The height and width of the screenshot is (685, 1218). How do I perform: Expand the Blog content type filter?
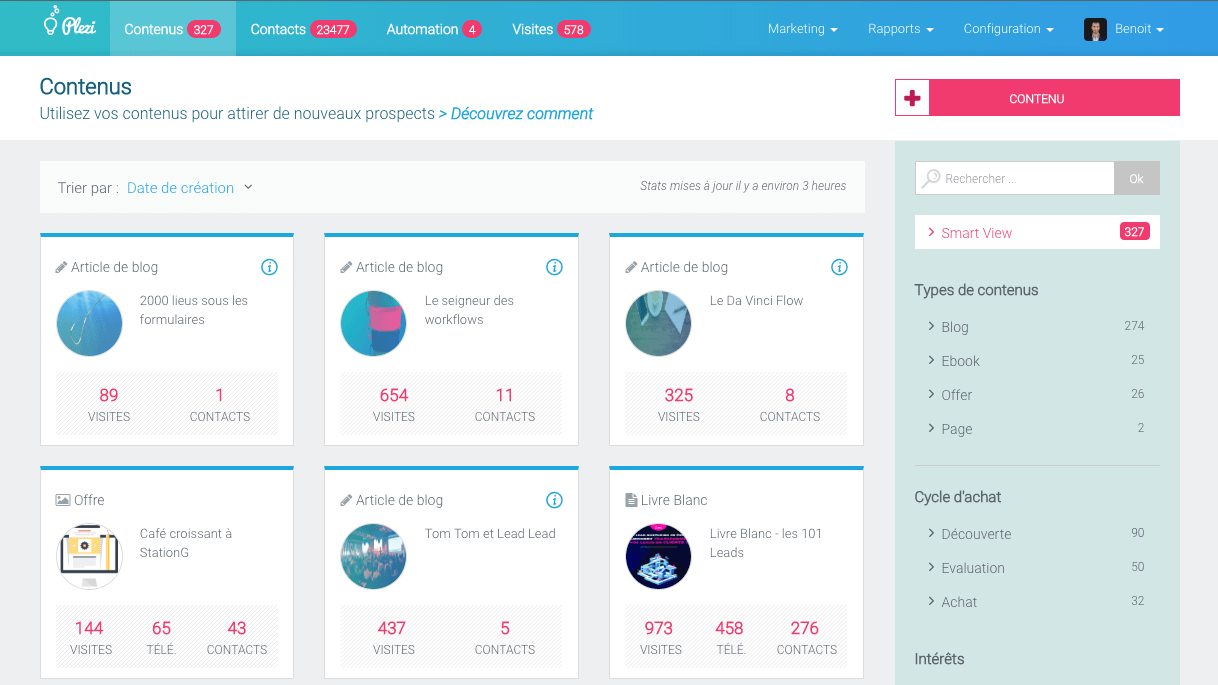pyautogui.click(x=954, y=327)
